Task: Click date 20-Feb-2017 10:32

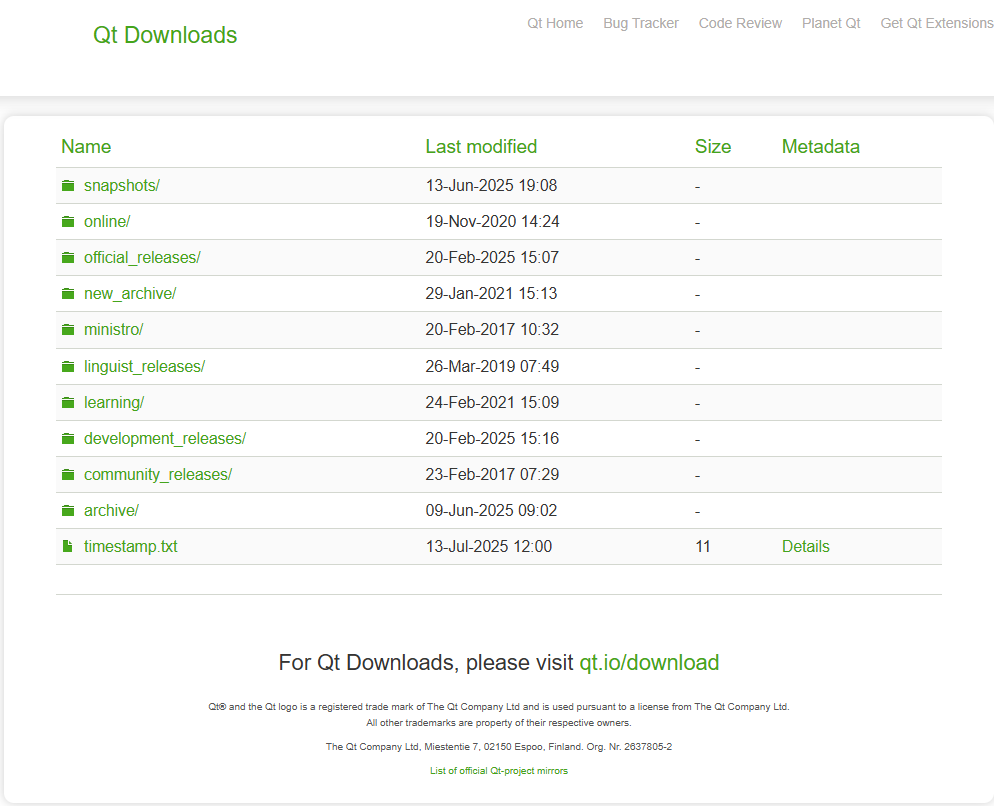Action: pos(492,330)
